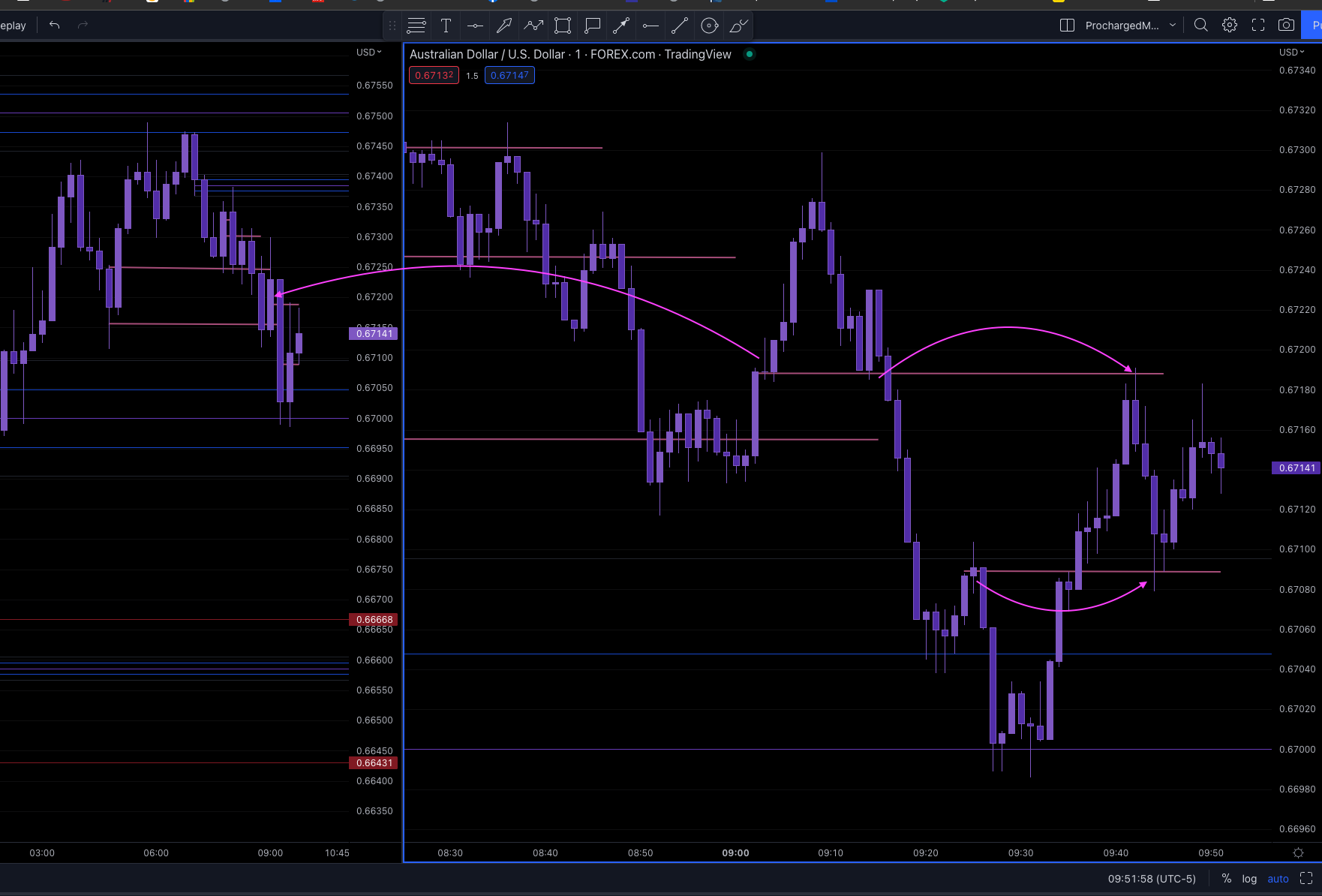Open the USD currency dropdown on price axis
1322x896 pixels.
367,52
